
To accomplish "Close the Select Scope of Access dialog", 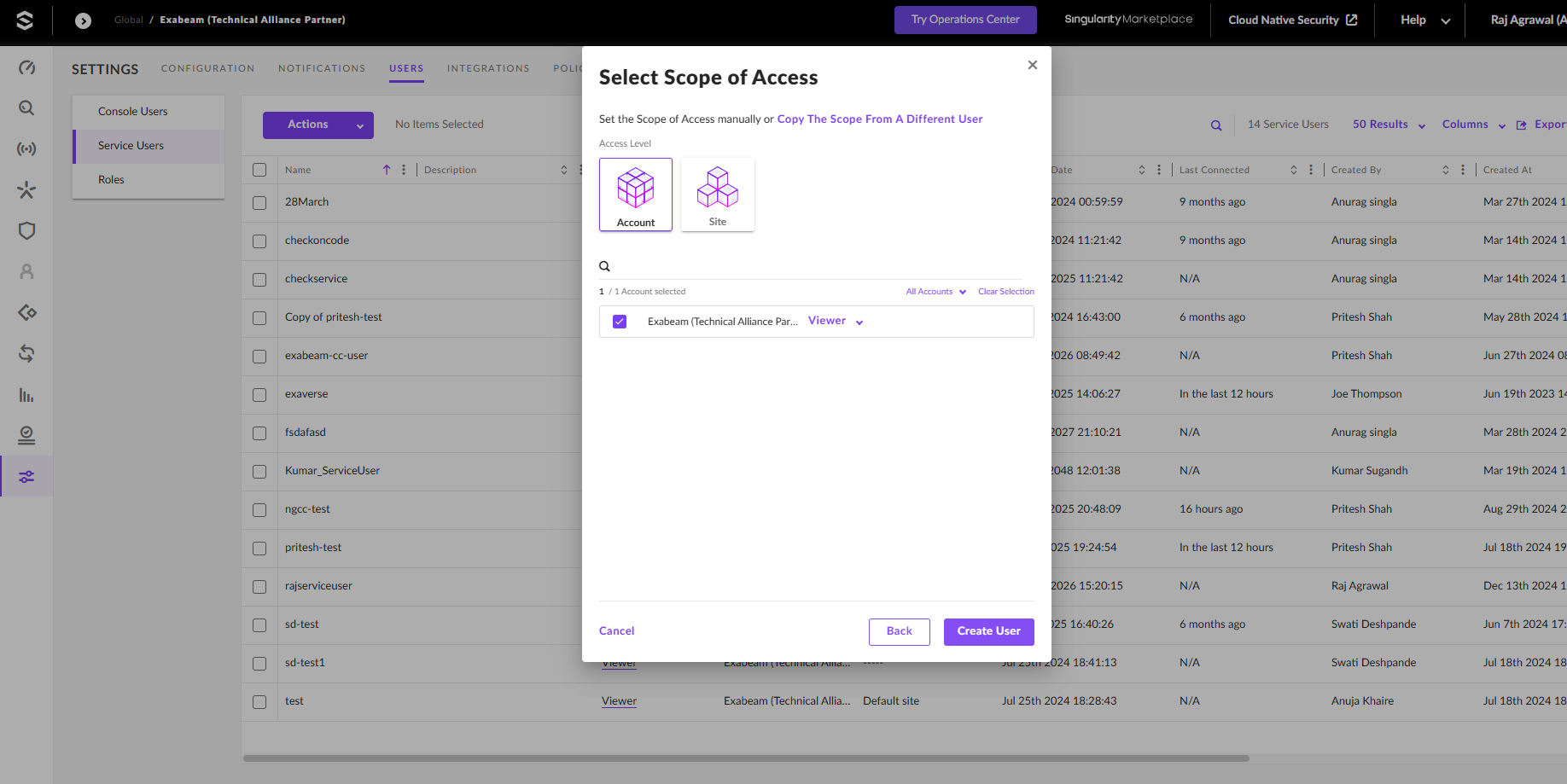I will pyautogui.click(x=1033, y=65).
